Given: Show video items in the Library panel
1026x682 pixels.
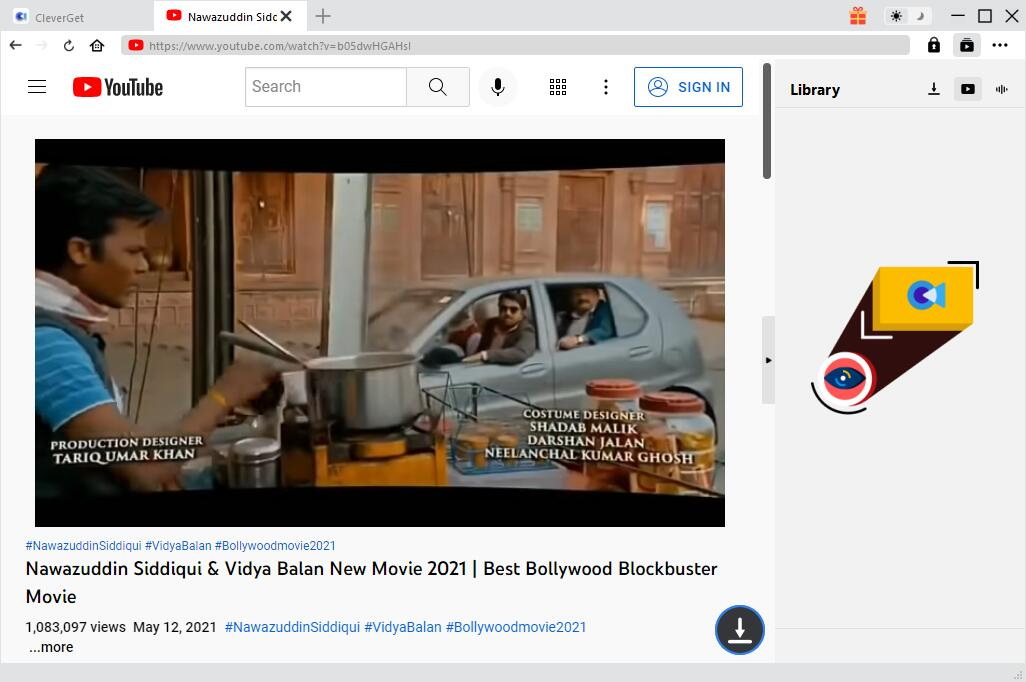Looking at the screenshot, I should [x=967, y=89].
